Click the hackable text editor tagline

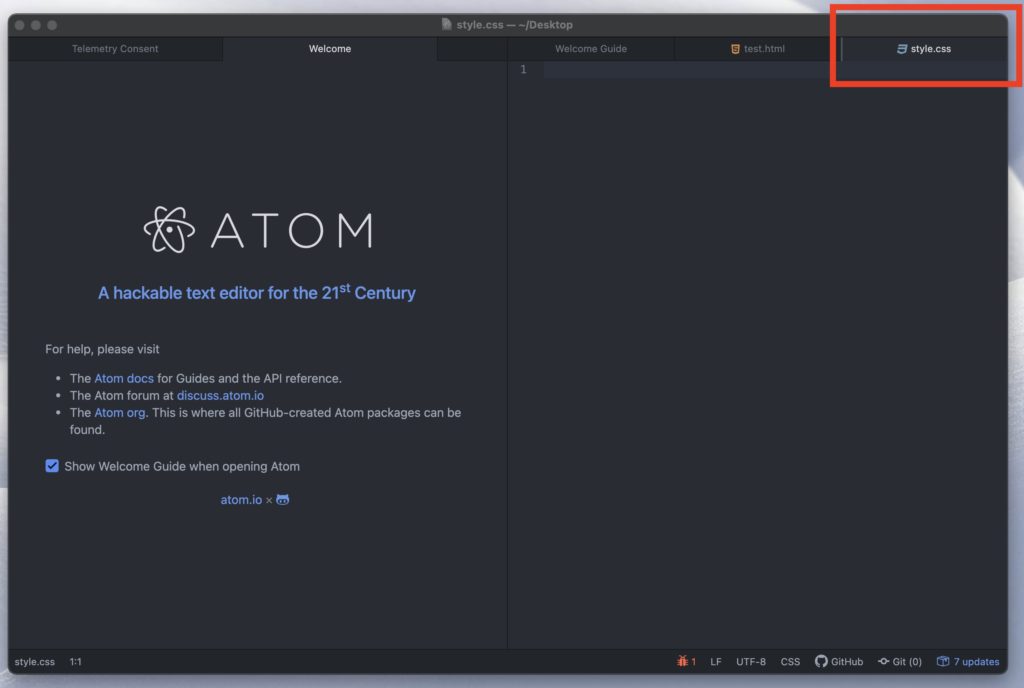(257, 292)
